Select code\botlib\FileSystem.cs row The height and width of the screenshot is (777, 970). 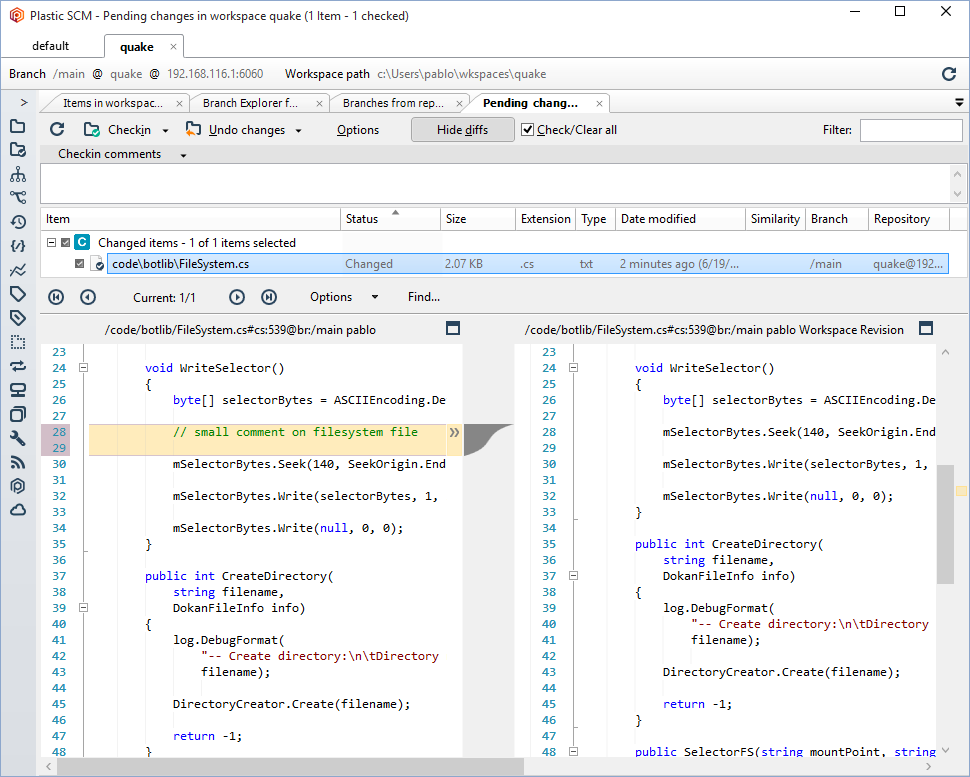point(528,264)
